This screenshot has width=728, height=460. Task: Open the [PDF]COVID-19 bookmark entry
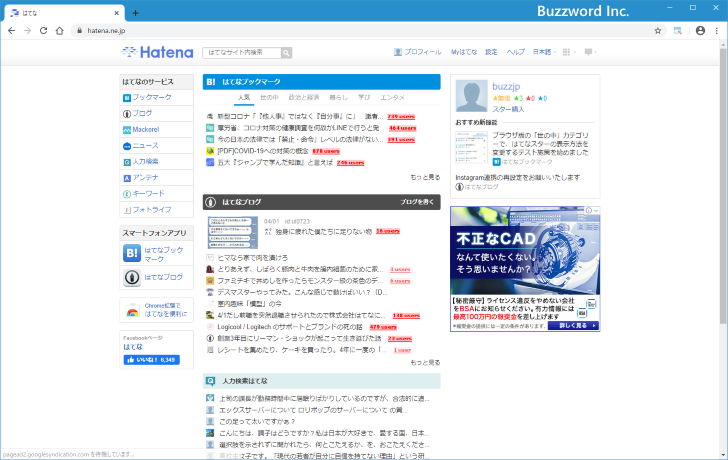263,151
